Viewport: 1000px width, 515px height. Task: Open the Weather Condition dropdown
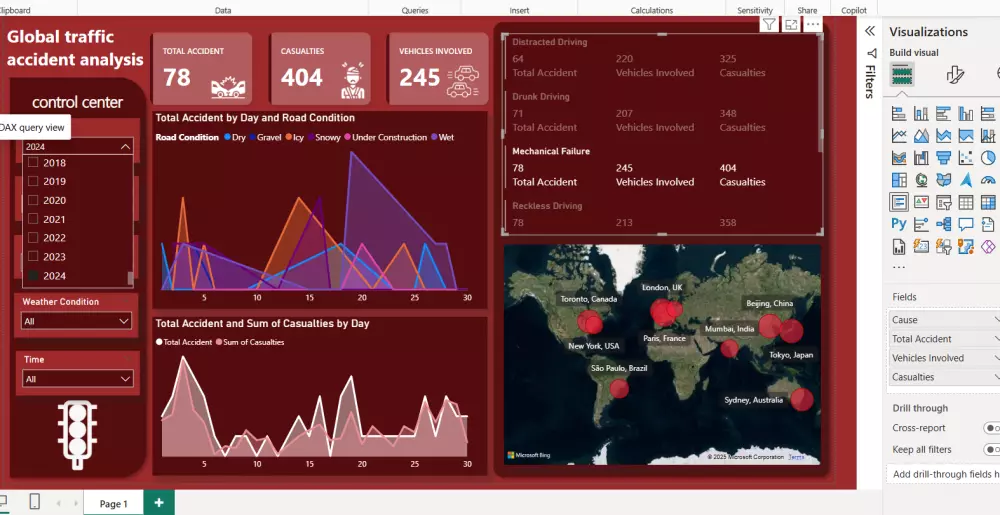click(x=77, y=321)
